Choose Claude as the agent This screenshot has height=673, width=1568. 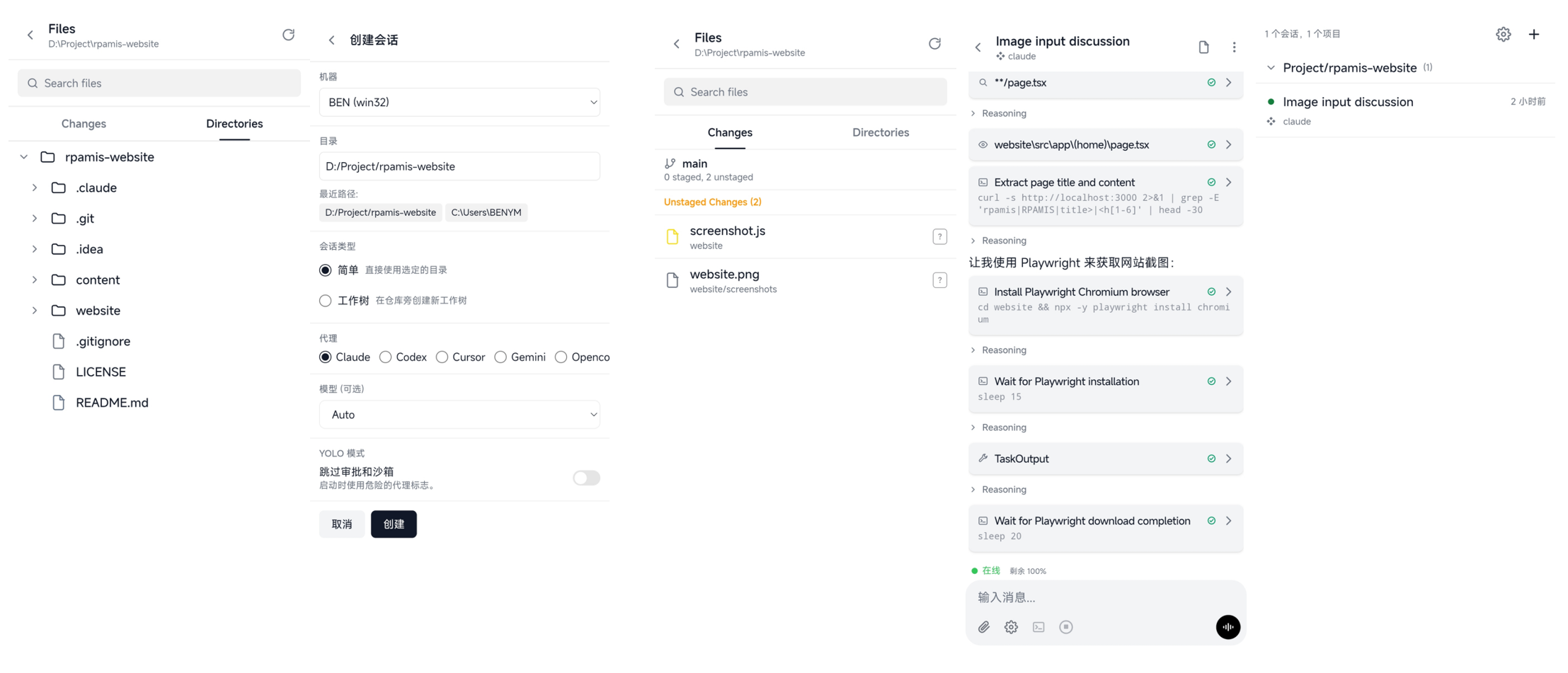coord(325,357)
